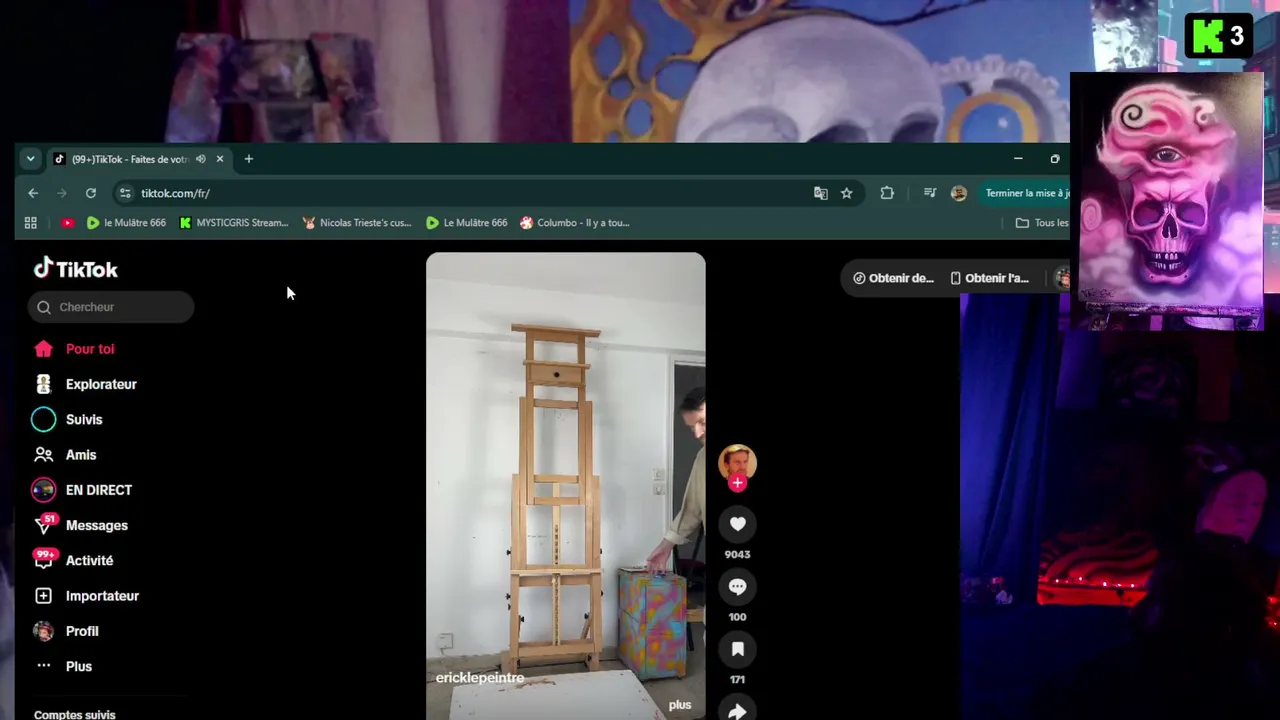Click the pink skull painting thumbnail

1167,200
